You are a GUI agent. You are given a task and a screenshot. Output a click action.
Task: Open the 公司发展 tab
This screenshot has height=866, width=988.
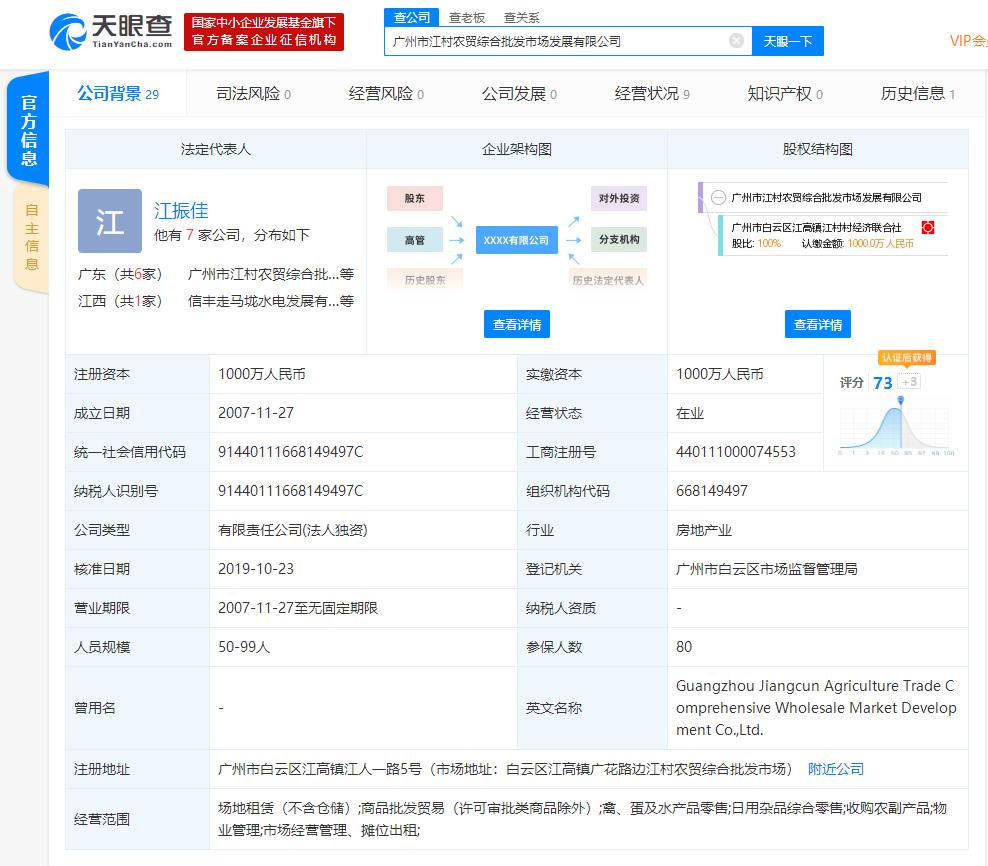(519, 94)
